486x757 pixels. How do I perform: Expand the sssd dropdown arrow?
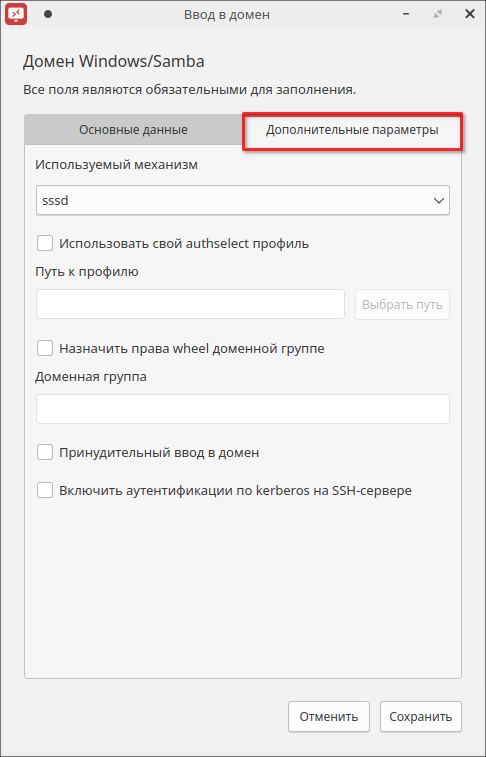pyautogui.click(x=439, y=200)
